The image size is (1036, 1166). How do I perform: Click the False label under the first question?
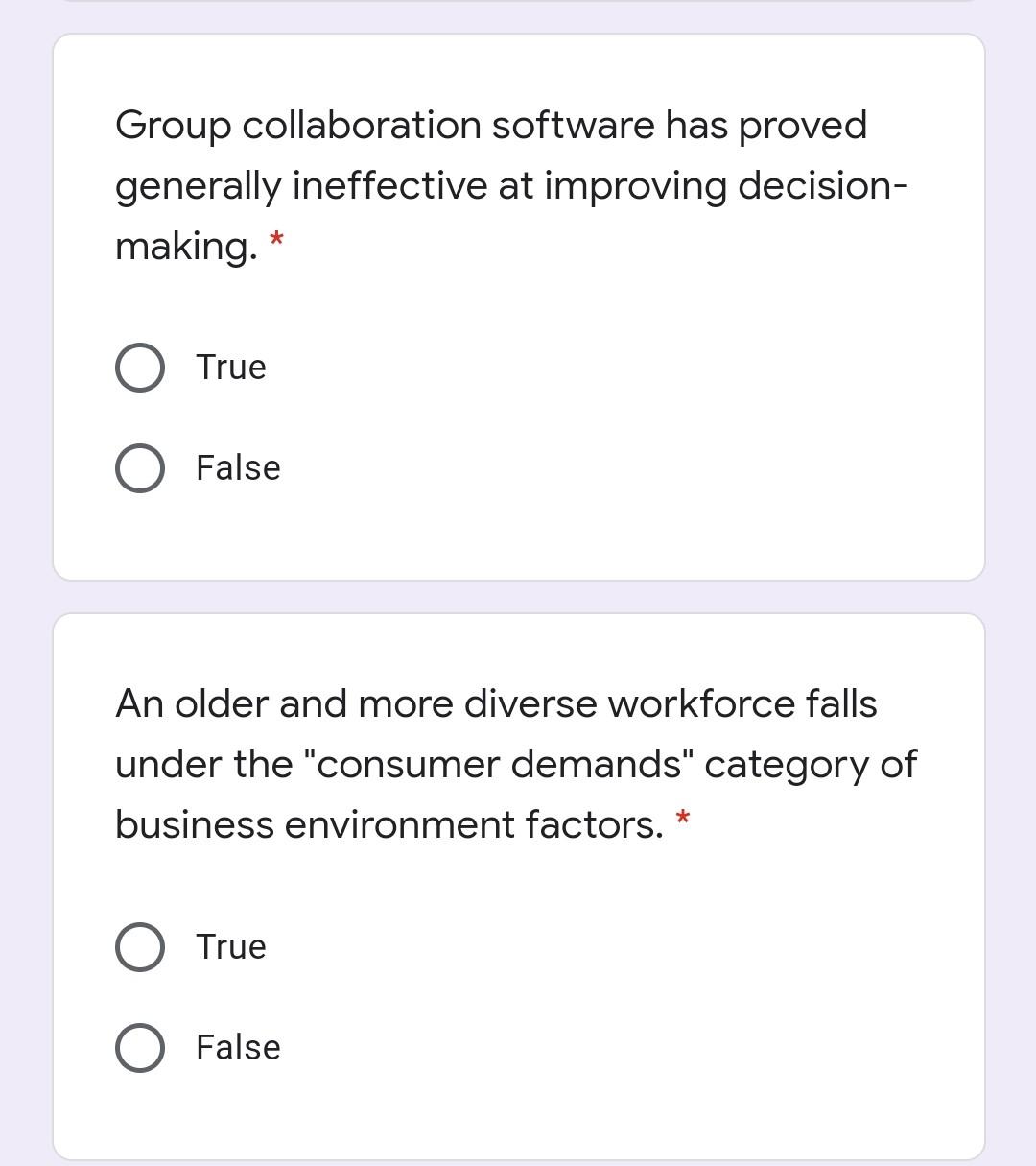237,467
